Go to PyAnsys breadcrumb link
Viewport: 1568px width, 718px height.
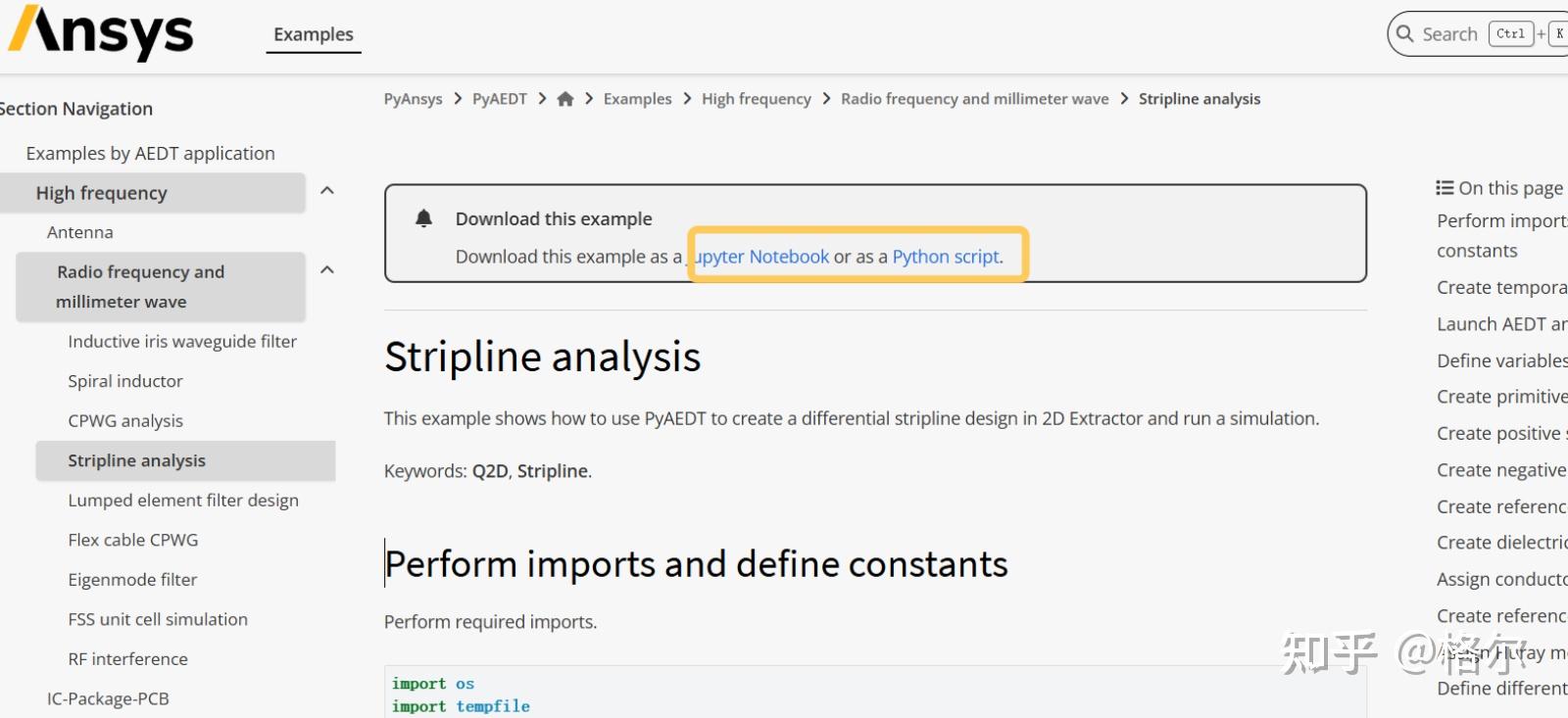pos(413,99)
